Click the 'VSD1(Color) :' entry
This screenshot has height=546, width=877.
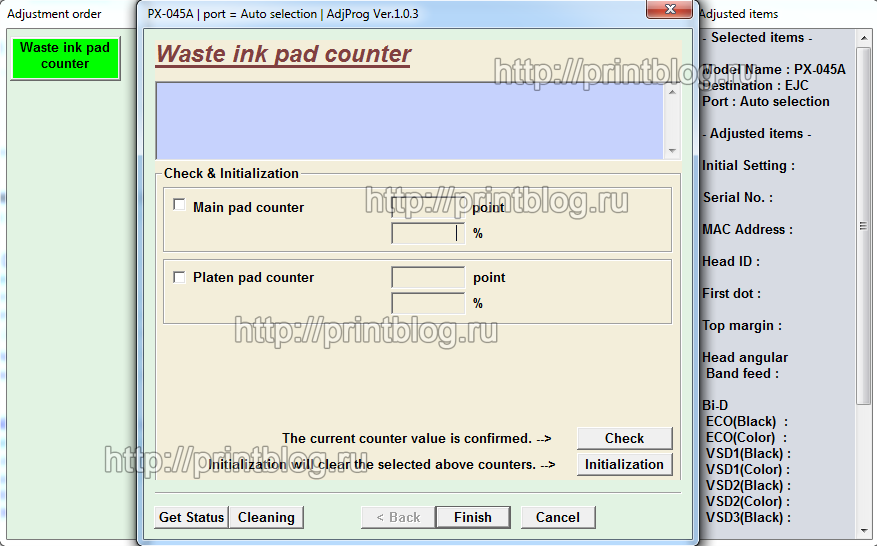748,469
